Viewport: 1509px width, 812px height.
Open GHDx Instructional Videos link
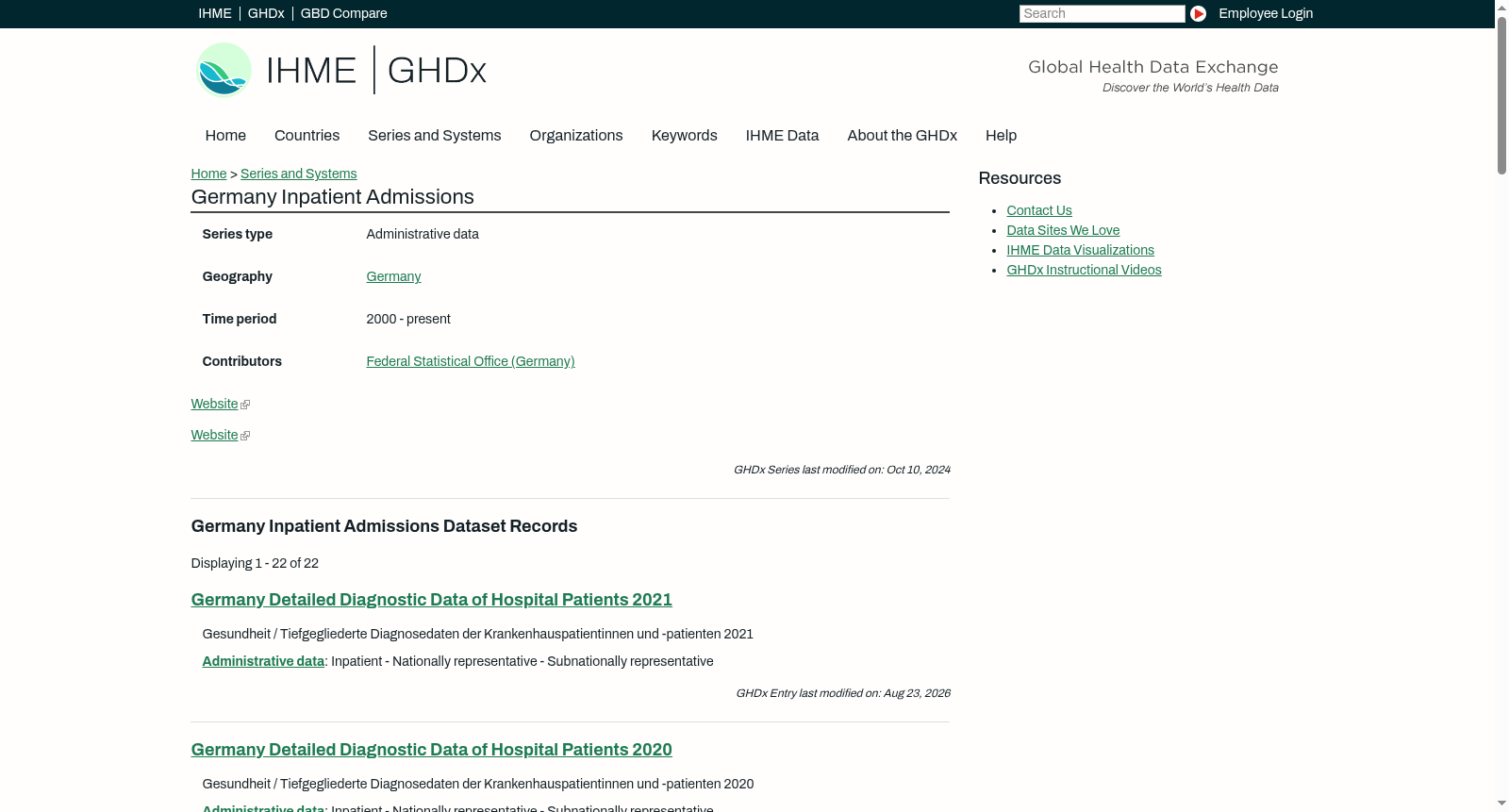click(x=1084, y=270)
